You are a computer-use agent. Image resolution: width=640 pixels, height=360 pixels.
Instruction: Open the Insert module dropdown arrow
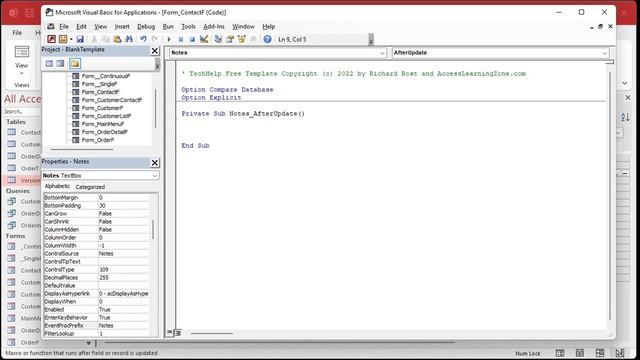71,39
